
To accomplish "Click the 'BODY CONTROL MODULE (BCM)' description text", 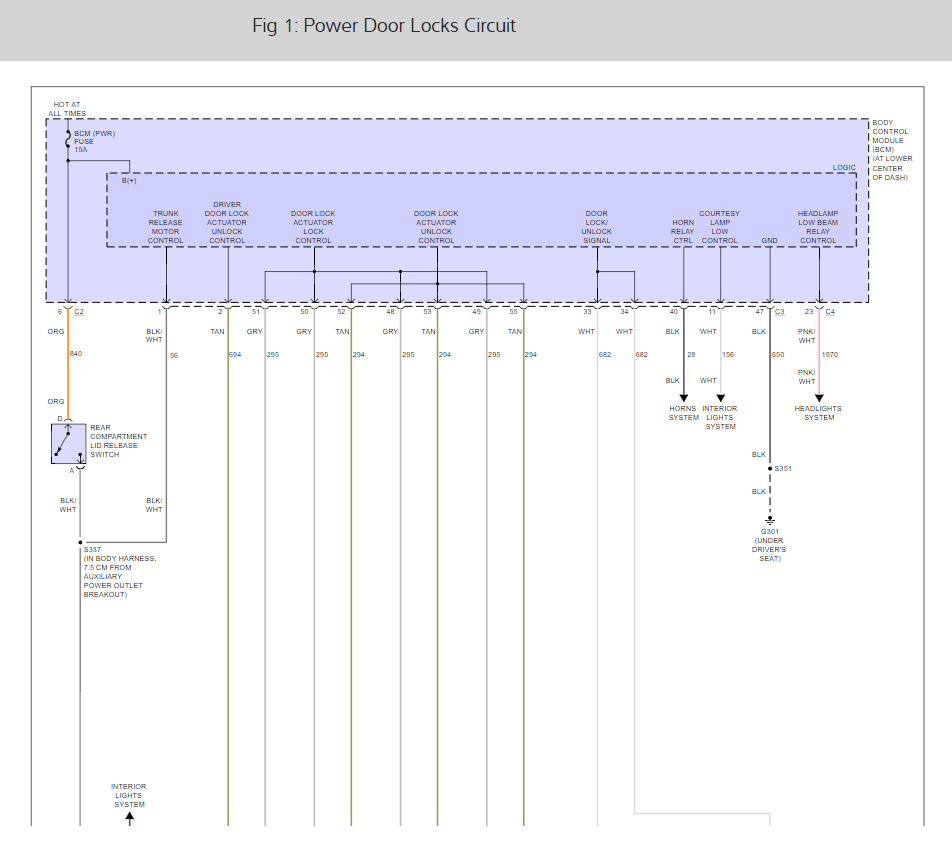I will click(892, 150).
